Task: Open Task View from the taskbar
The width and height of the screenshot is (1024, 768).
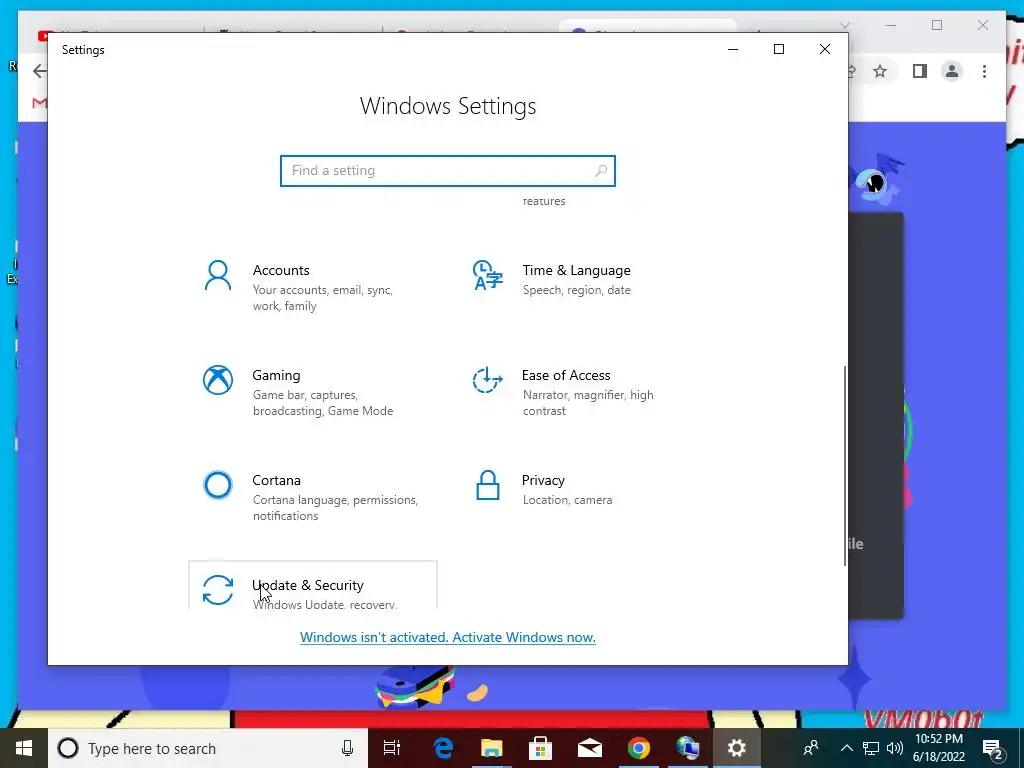Action: pyautogui.click(x=392, y=748)
